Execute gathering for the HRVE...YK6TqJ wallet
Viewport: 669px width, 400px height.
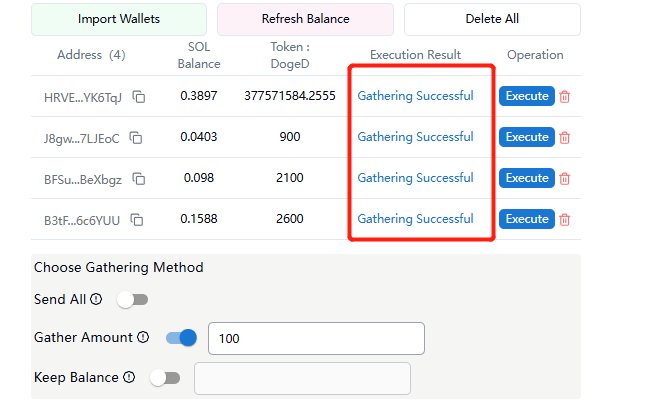pyautogui.click(x=526, y=96)
